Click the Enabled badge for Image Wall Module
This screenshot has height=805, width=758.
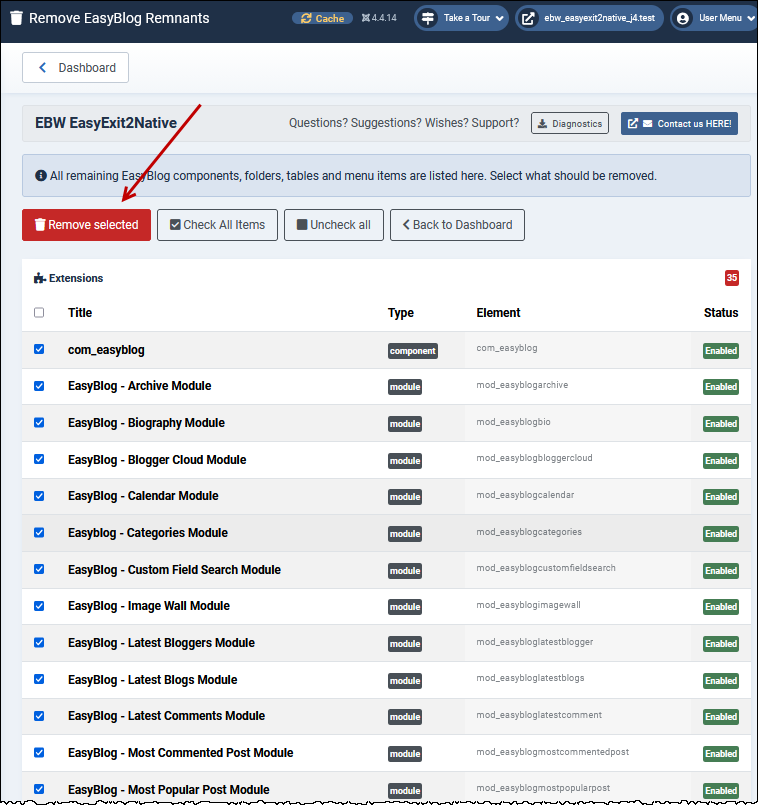pos(721,606)
